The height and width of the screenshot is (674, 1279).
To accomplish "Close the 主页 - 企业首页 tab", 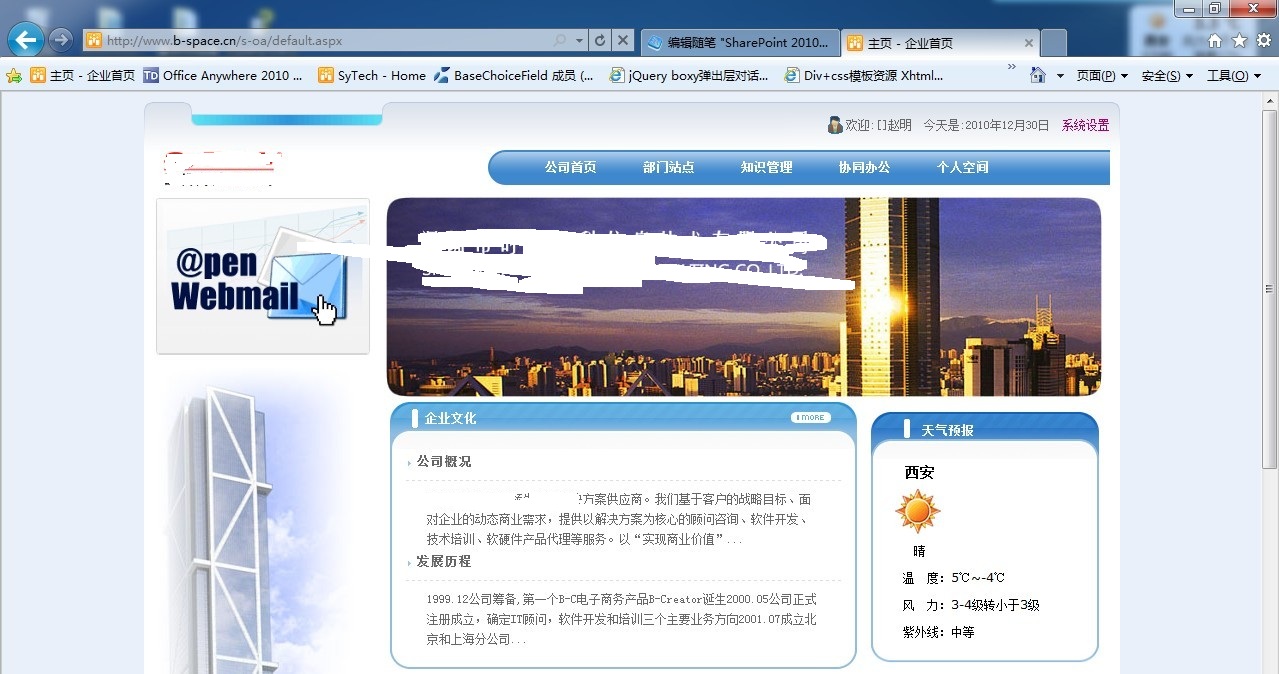I will 1029,43.
